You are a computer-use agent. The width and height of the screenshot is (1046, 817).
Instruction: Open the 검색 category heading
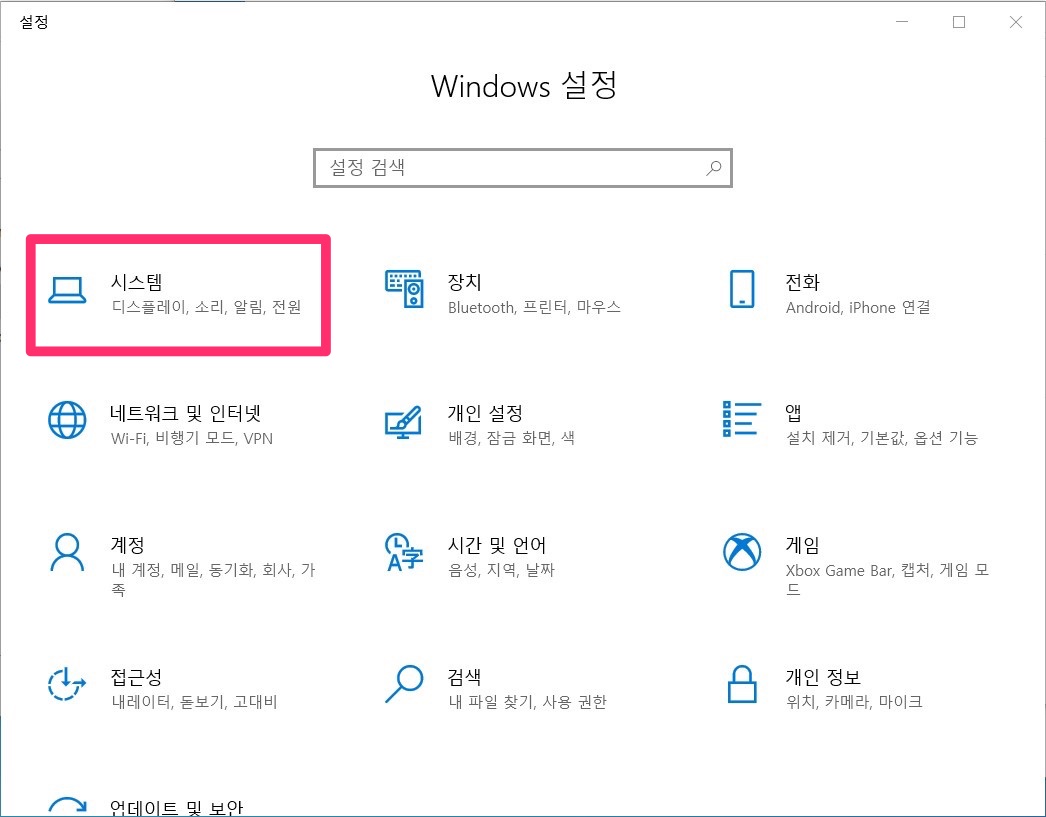[x=464, y=677]
